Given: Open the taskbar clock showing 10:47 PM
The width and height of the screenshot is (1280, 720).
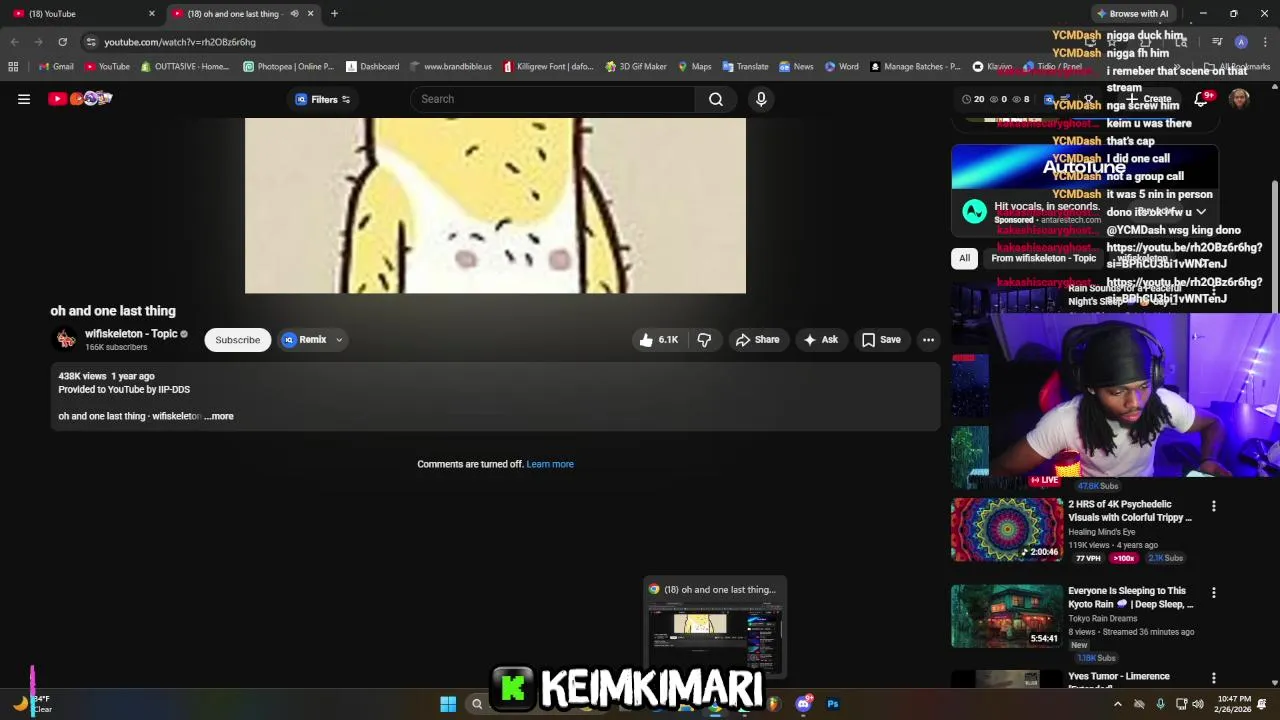Looking at the screenshot, I should pyautogui.click(x=1234, y=704).
